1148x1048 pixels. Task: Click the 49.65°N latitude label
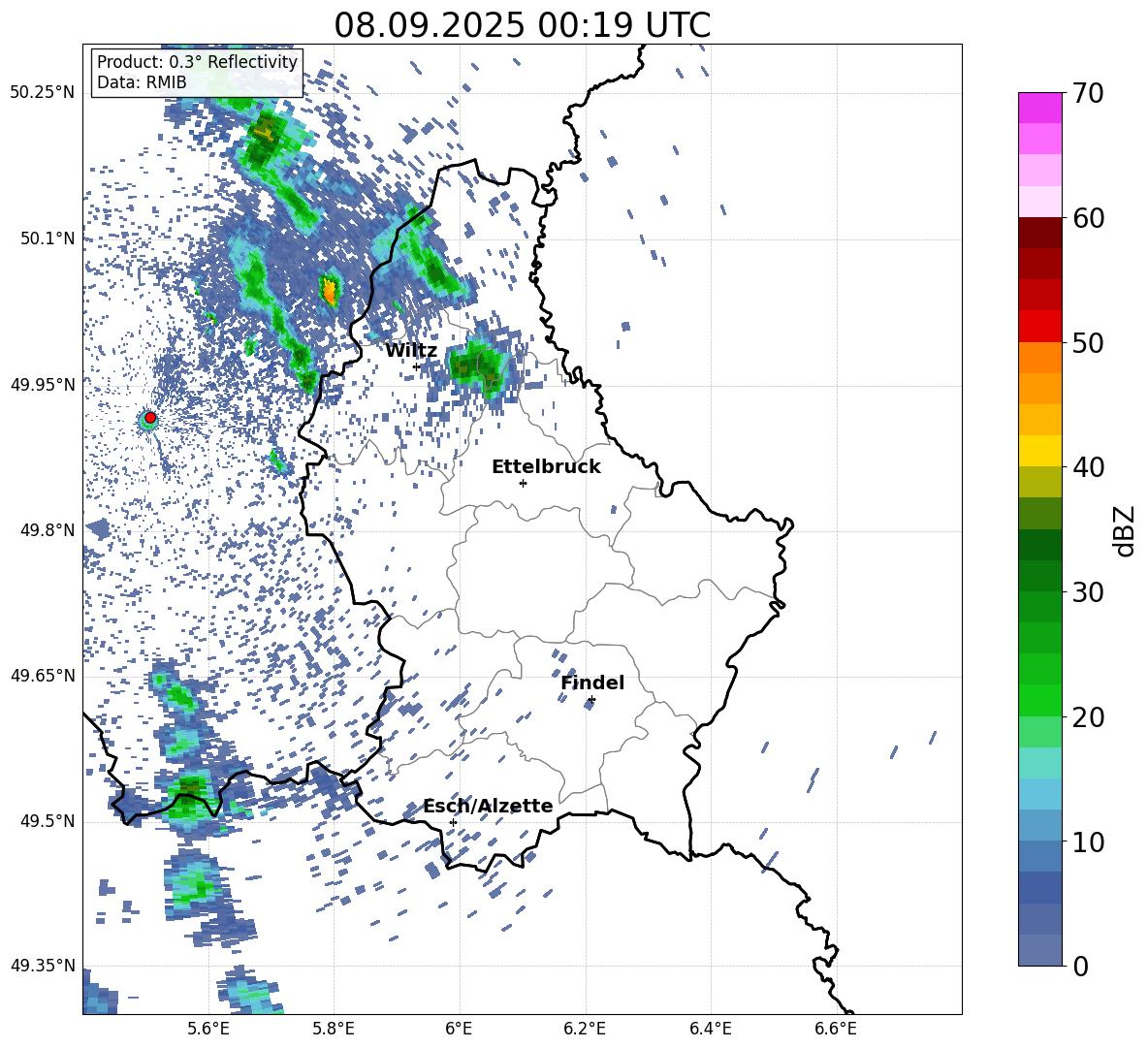[43, 676]
